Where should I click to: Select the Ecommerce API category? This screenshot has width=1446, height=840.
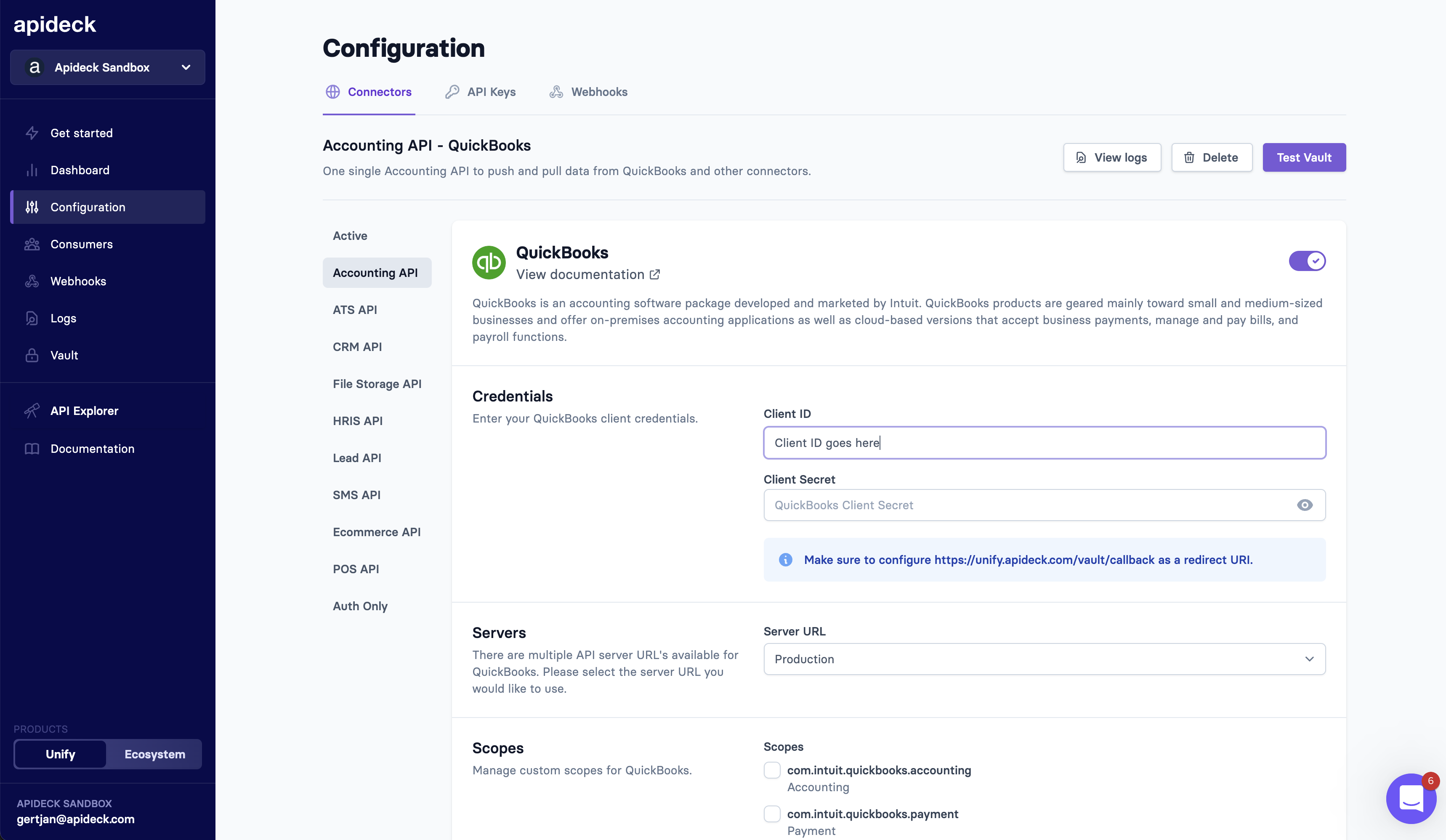coord(376,532)
